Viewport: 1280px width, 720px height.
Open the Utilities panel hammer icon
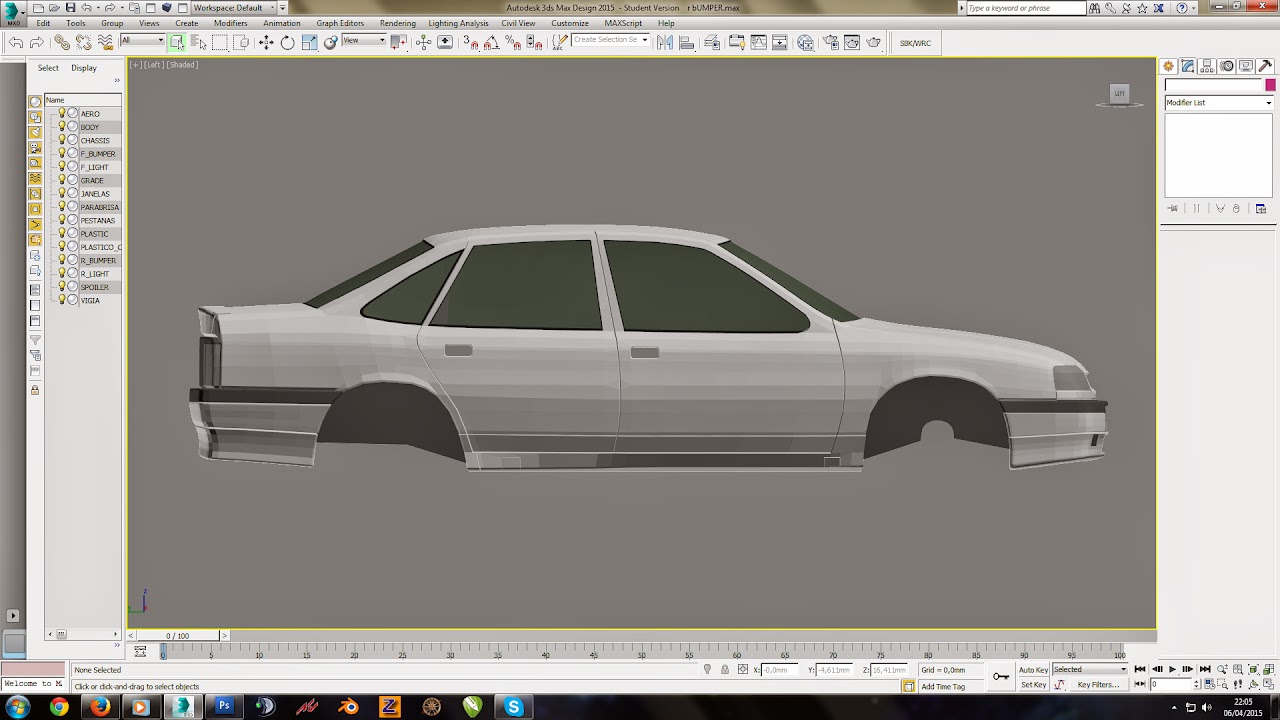(x=1265, y=66)
